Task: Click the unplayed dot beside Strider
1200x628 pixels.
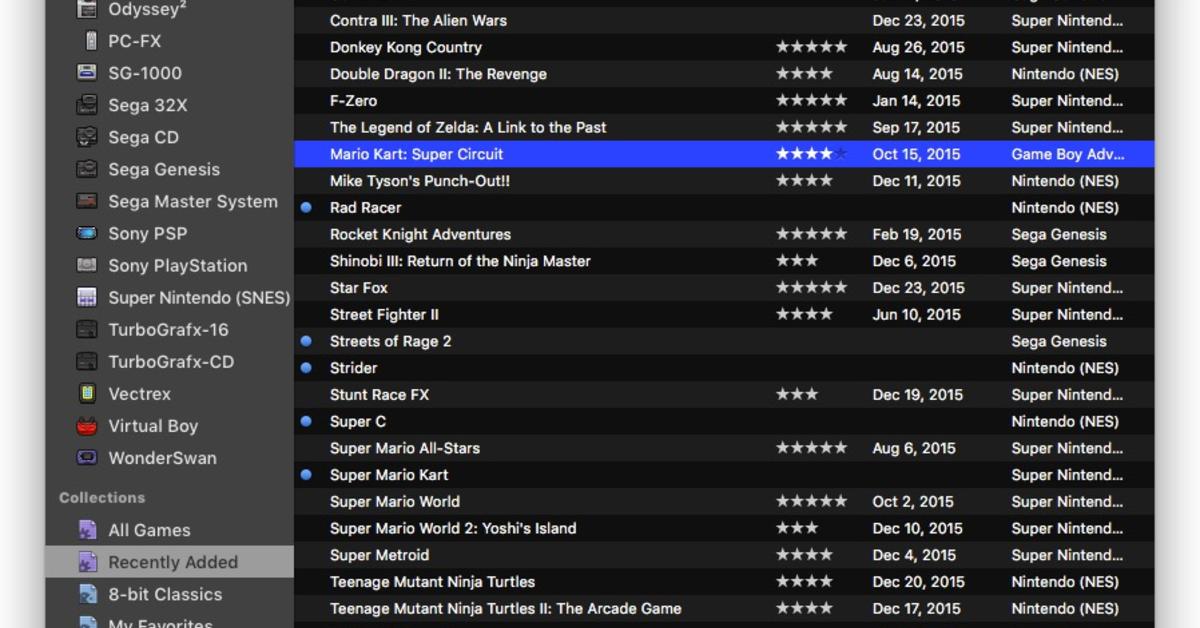Action: pos(306,368)
